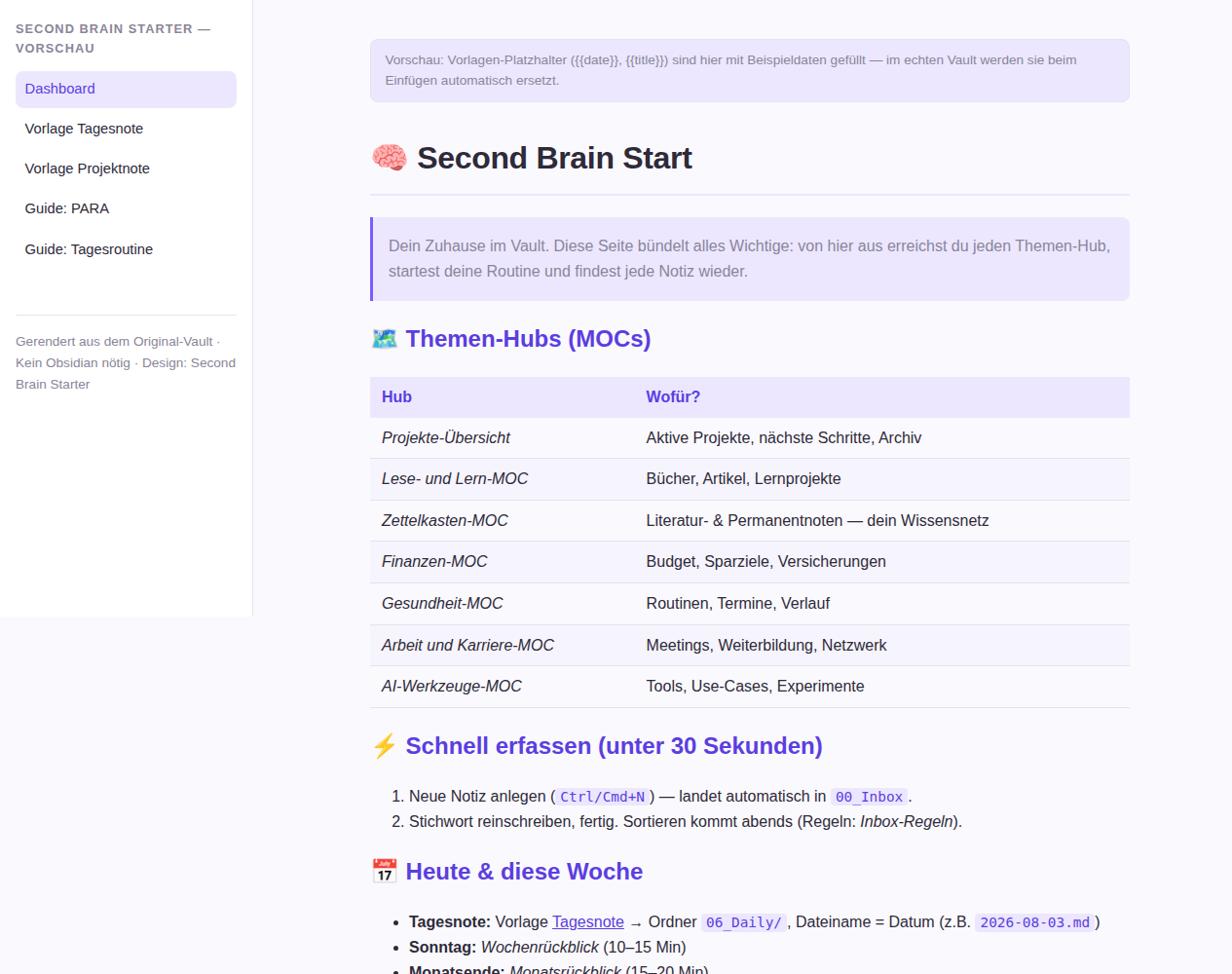Image resolution: width=1232 pixels, height=974 pixels.
Task: Open Gesundheit-MOC entry
Action: pos(442,604)
